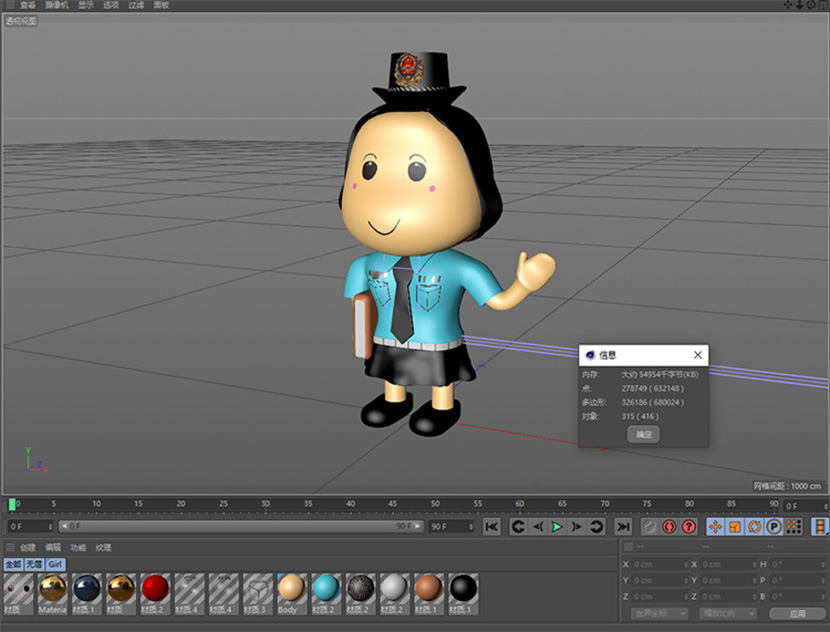The height and width of the screenshot is (632, 830).
Task: Open the 摄像机 viewport menu
Action: coord(56,5)
